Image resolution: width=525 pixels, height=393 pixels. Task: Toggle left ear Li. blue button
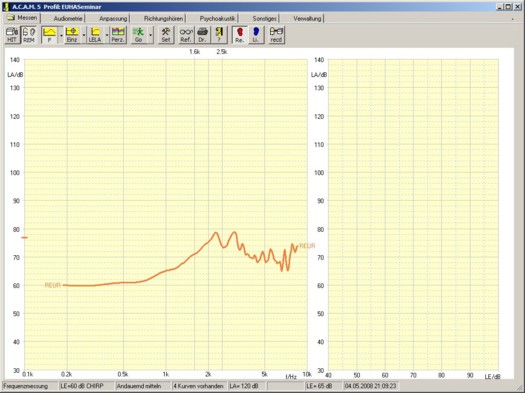[x=256, y=35]
